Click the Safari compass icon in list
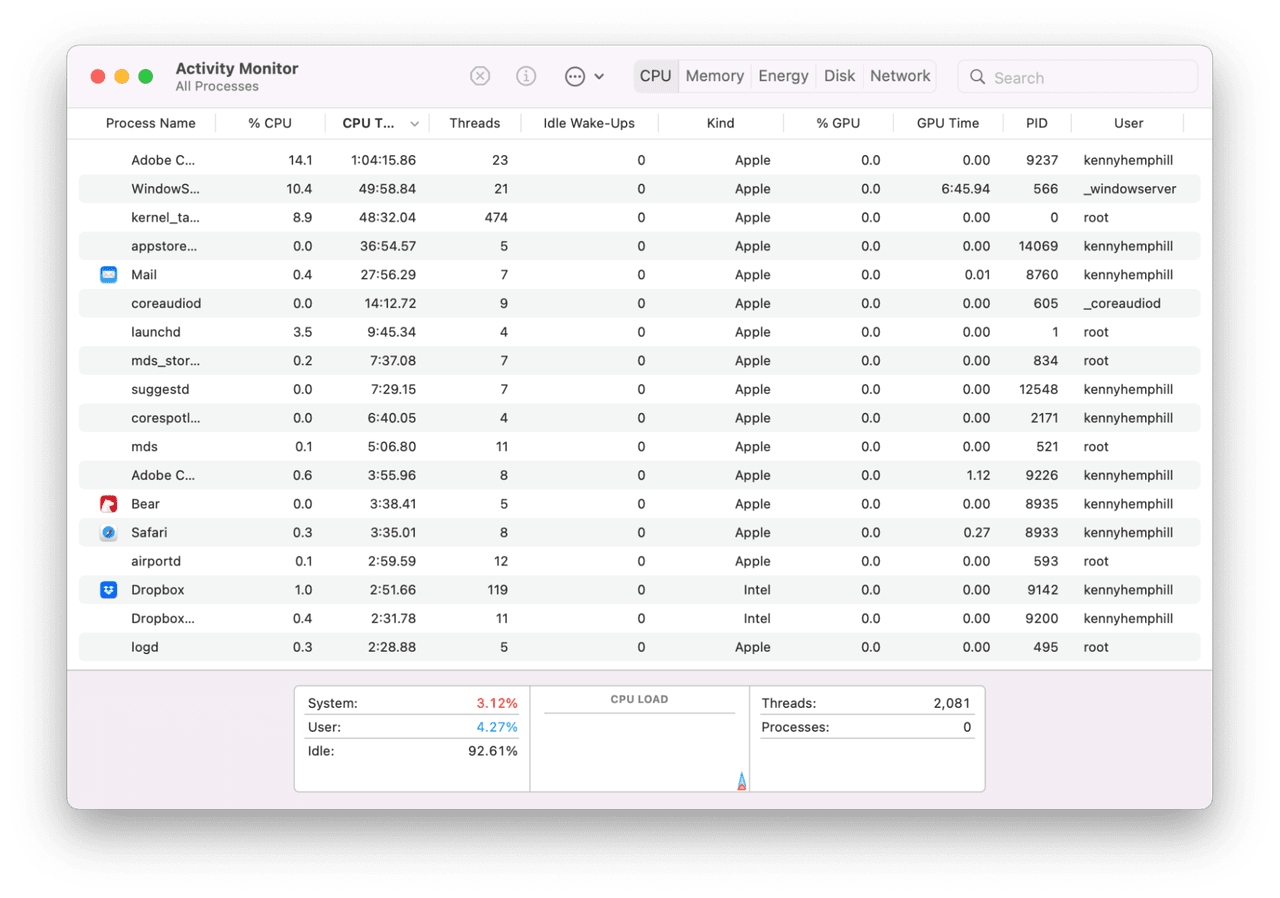This screenshot has height=898, width=1280. click(109, 533)
